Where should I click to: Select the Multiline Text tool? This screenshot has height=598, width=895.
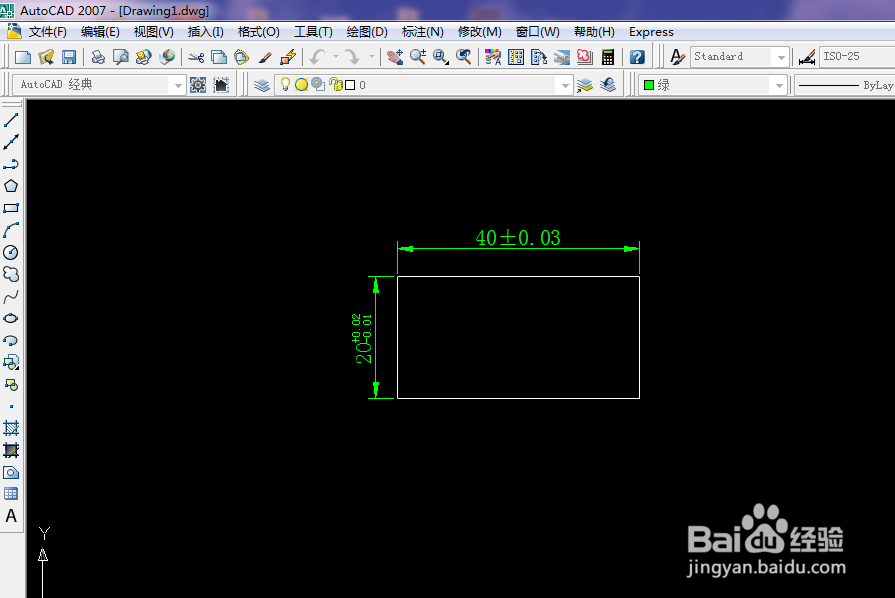(x=11, y=516)
